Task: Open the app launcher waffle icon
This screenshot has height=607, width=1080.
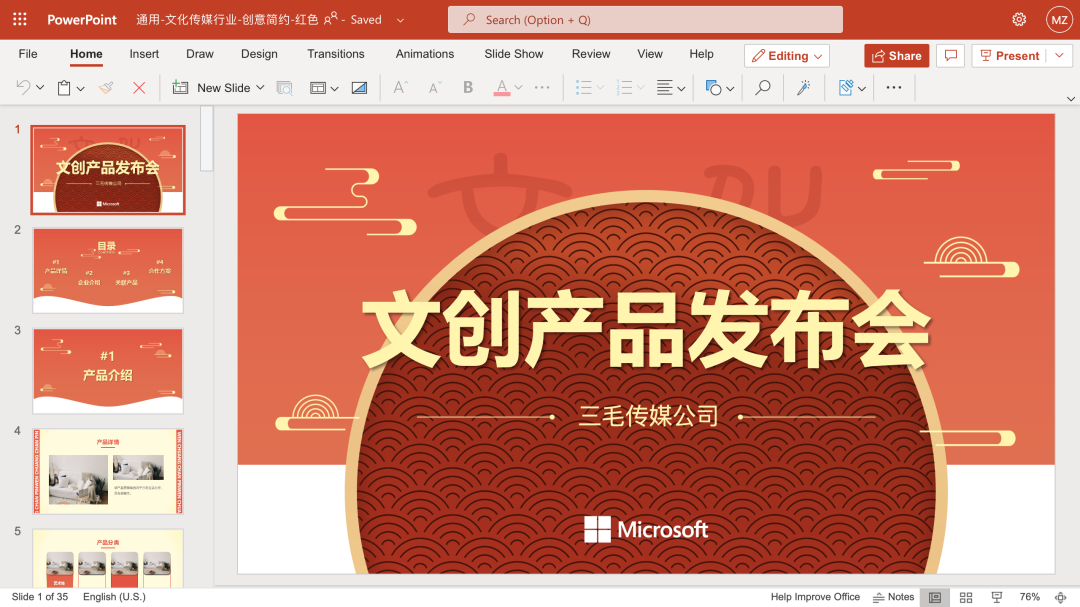Action: point(20,19)
